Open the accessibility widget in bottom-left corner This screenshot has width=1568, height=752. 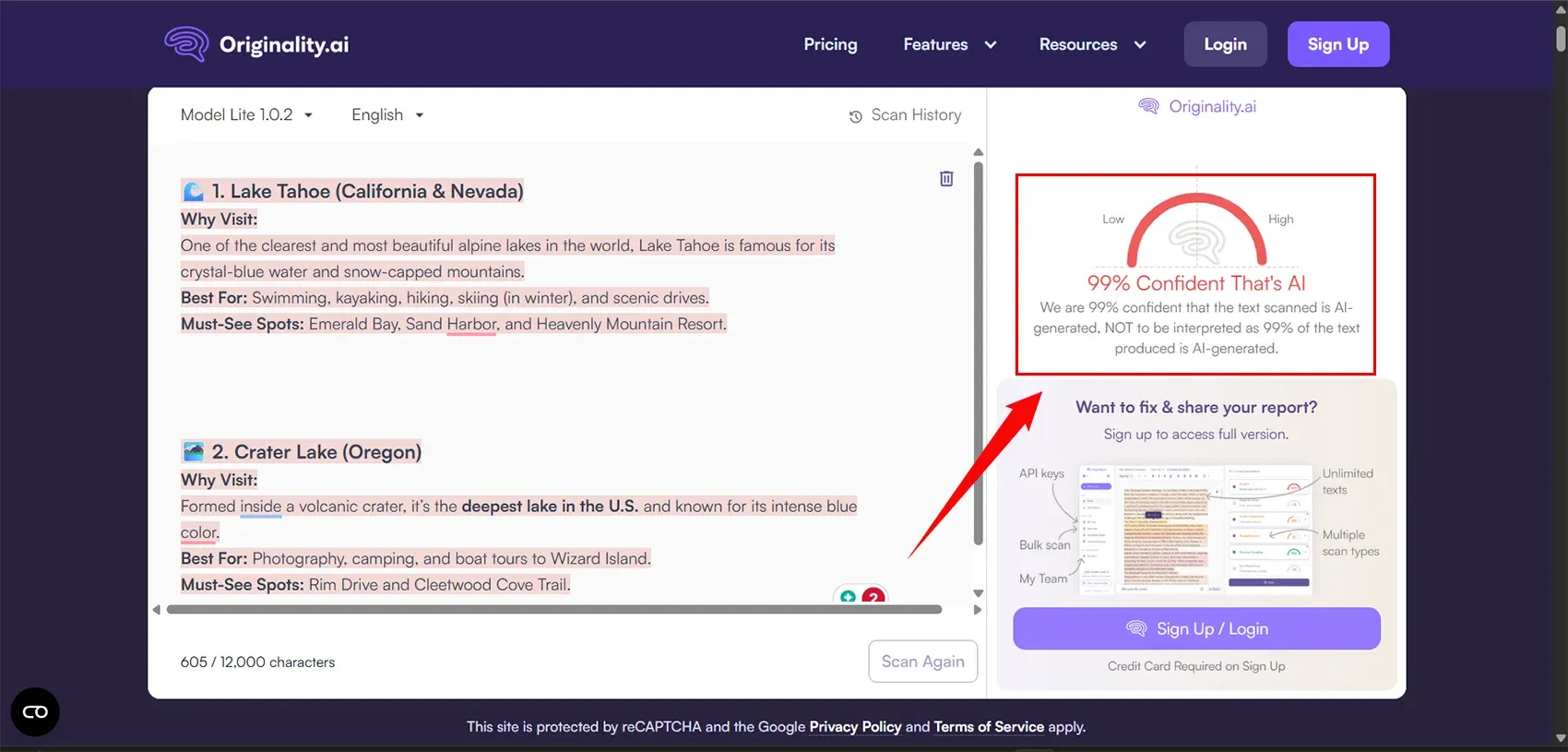pos(35,711)
